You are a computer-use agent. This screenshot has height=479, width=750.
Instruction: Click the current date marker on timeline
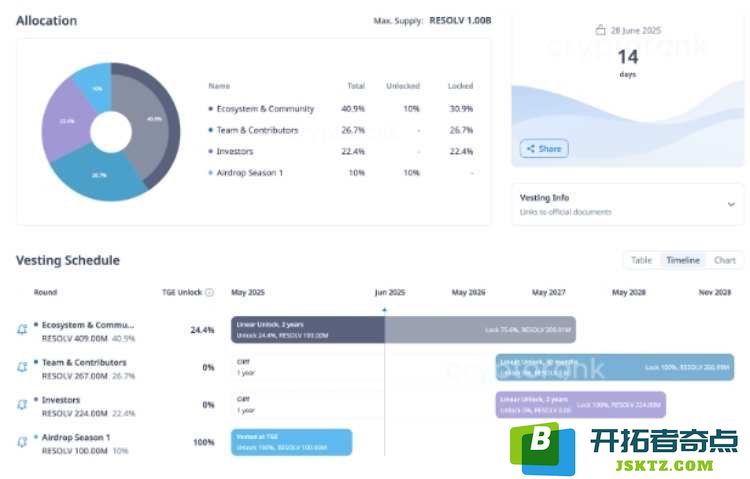(x=385, y=310)
